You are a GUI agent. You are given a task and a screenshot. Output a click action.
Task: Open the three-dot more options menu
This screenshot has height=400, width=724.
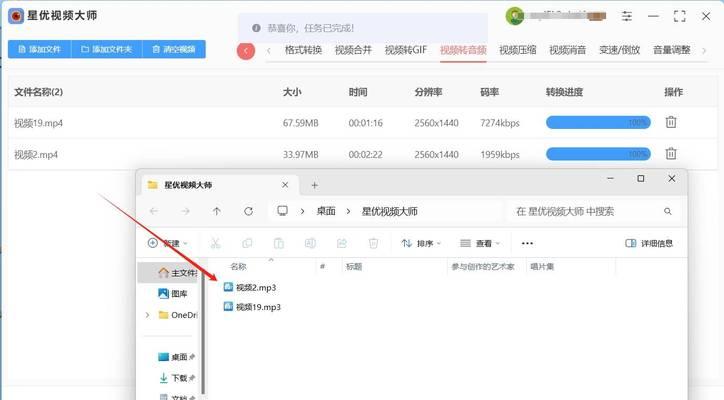[527, 243]
